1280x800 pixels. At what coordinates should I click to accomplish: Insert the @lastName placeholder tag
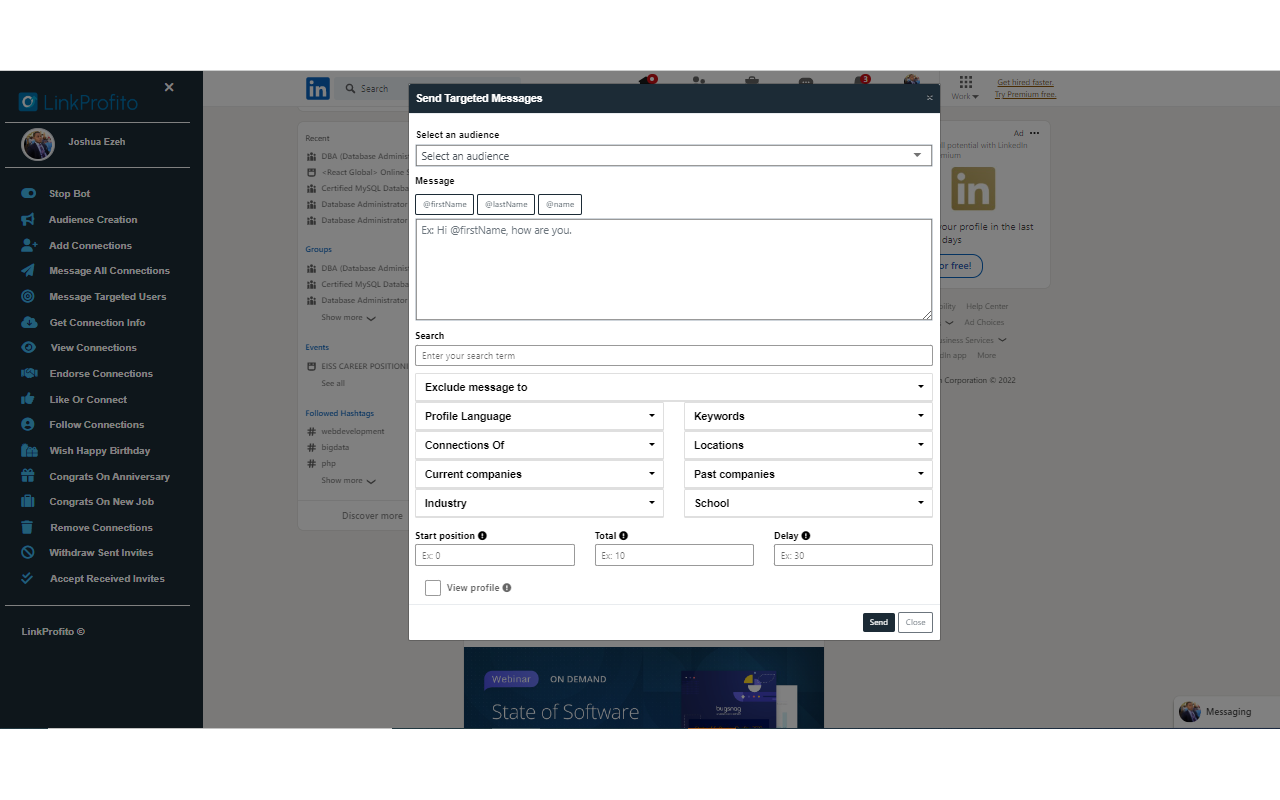click(506, 204)
